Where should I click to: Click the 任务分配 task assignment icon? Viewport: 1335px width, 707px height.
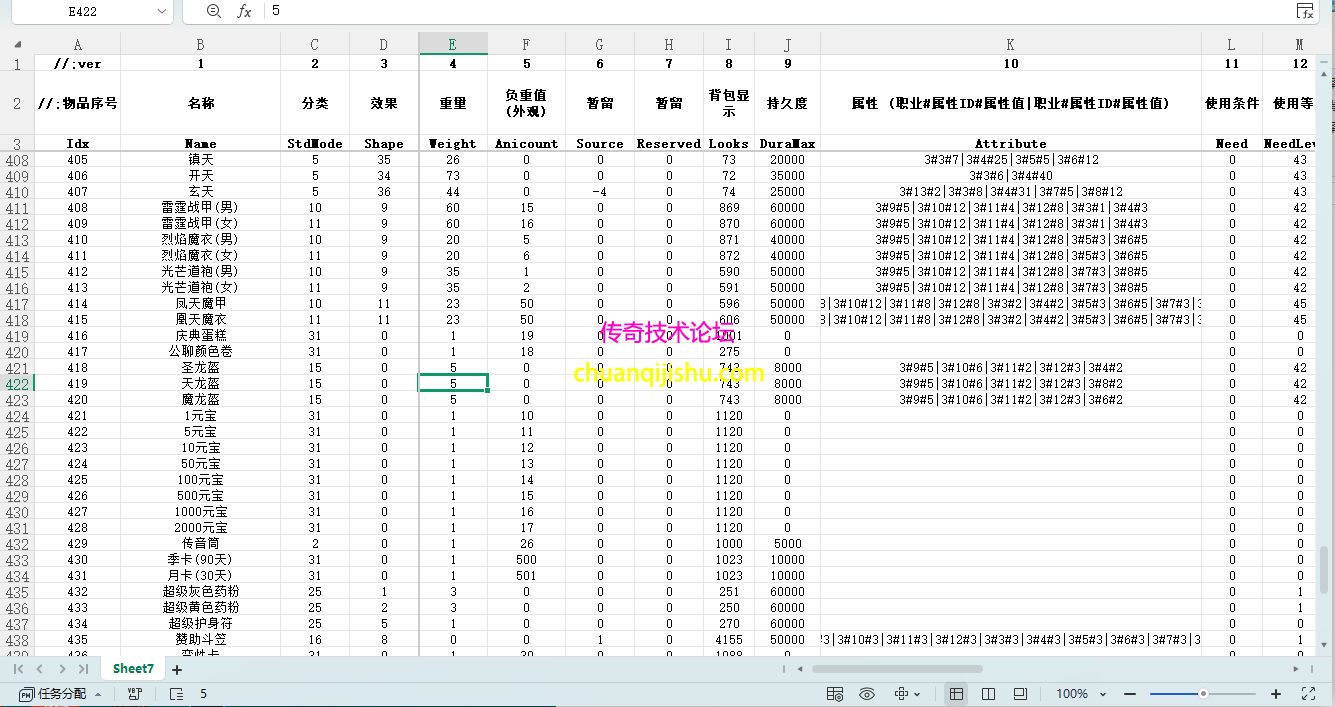tap(27, 693)
